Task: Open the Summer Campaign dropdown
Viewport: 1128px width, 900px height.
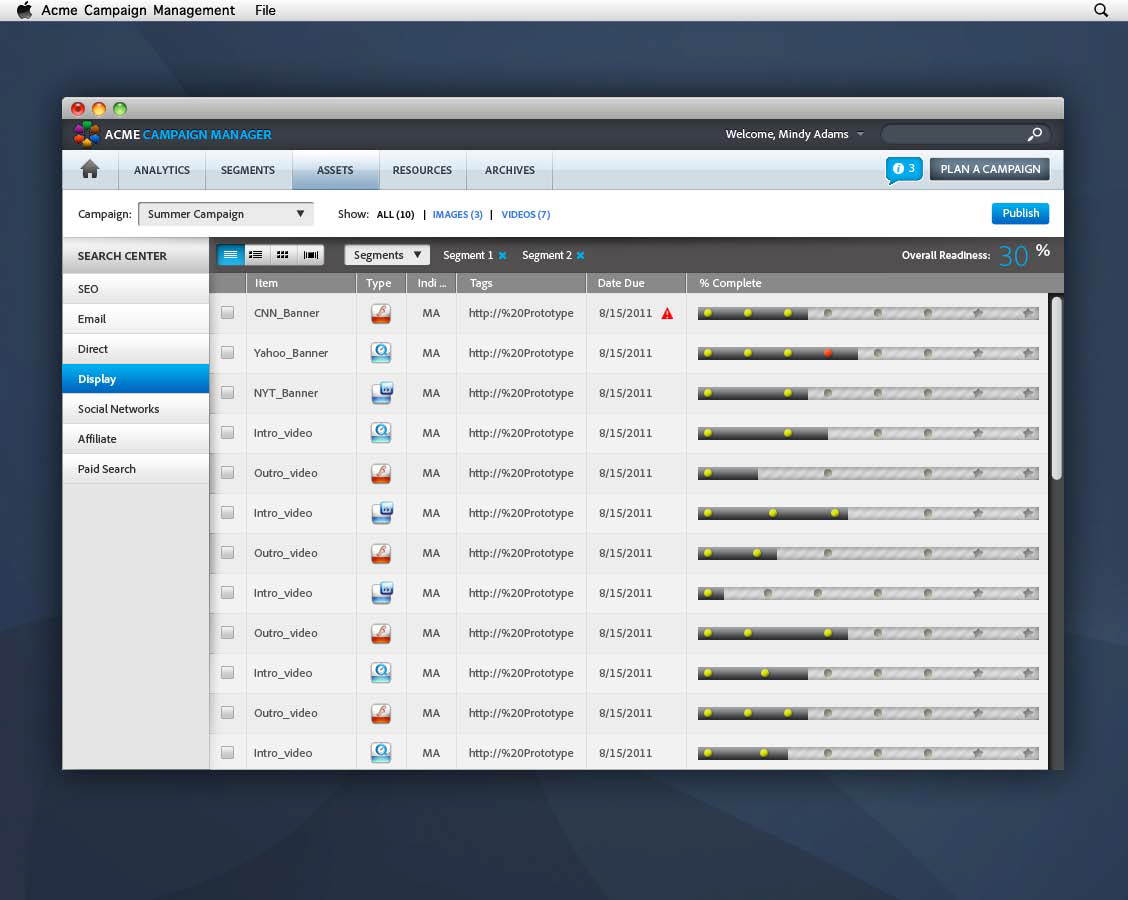Action: coord(226,214)
